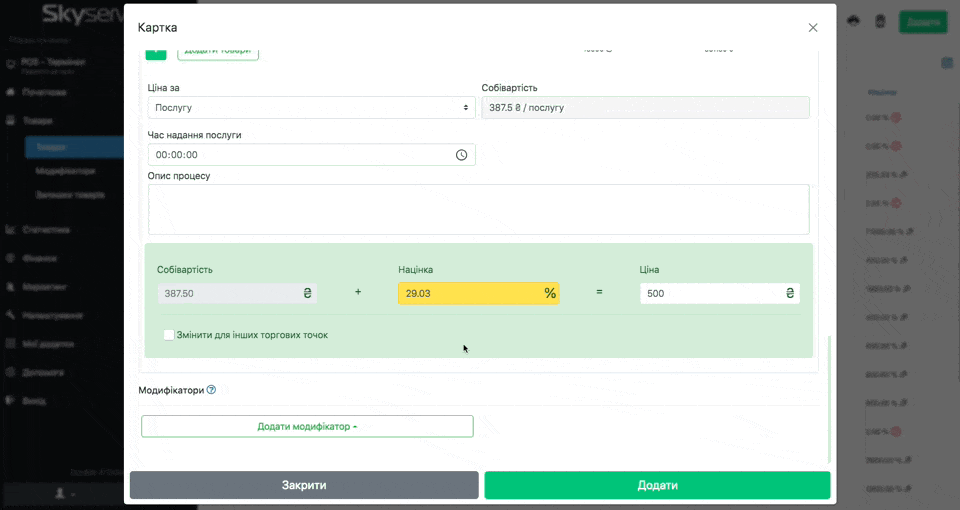This screenshot has height=510, width=960.
Task: Click the percent sign in the Націнка field
Action: point(549,294)
